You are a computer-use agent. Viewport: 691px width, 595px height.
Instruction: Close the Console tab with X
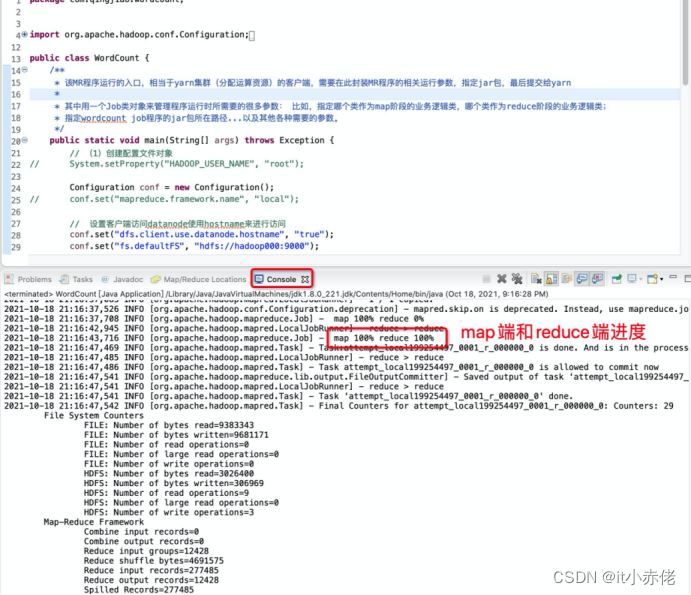click(305, 279)
